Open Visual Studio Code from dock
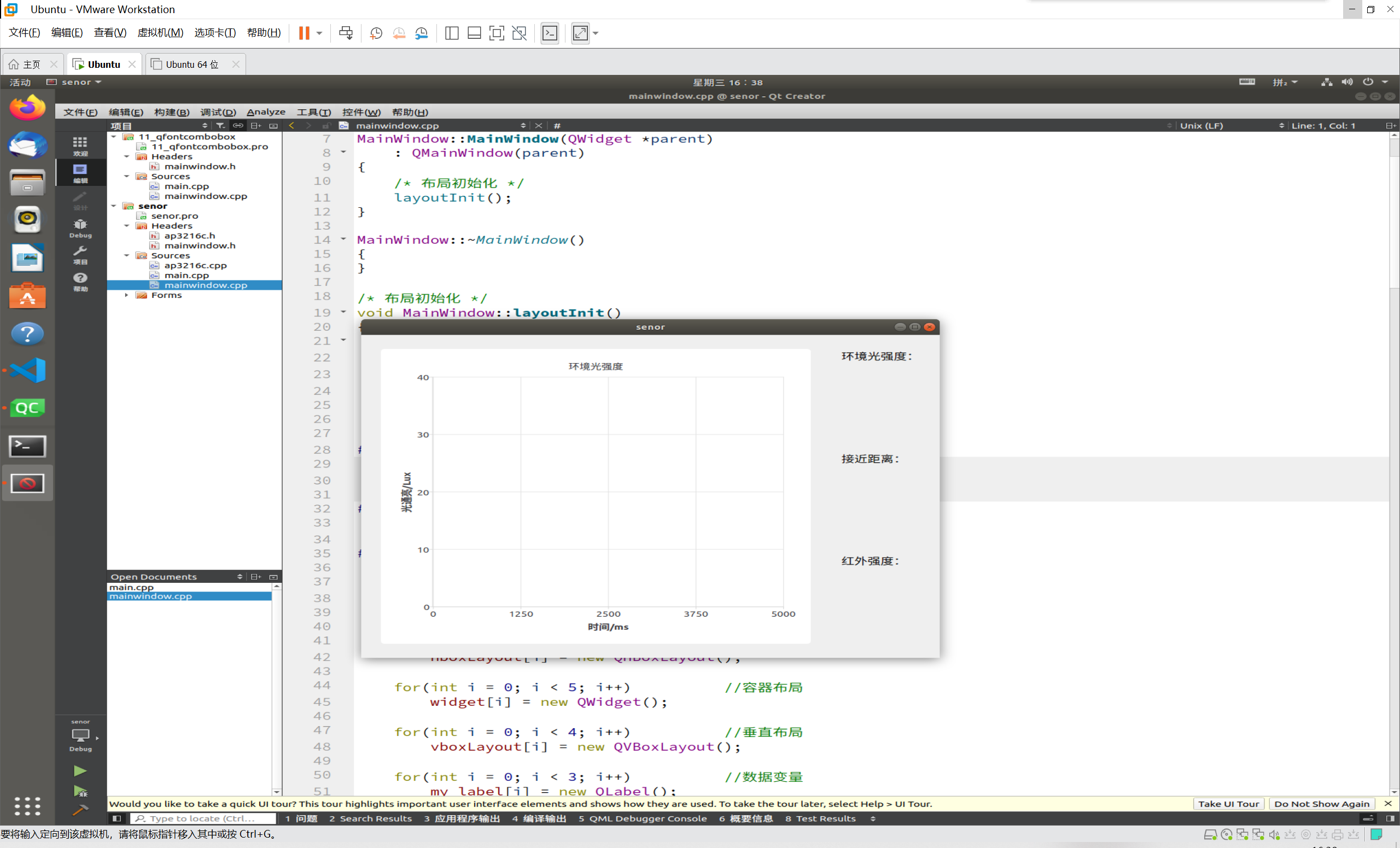Screen dimensions: 1400x848 coord(27,370)
